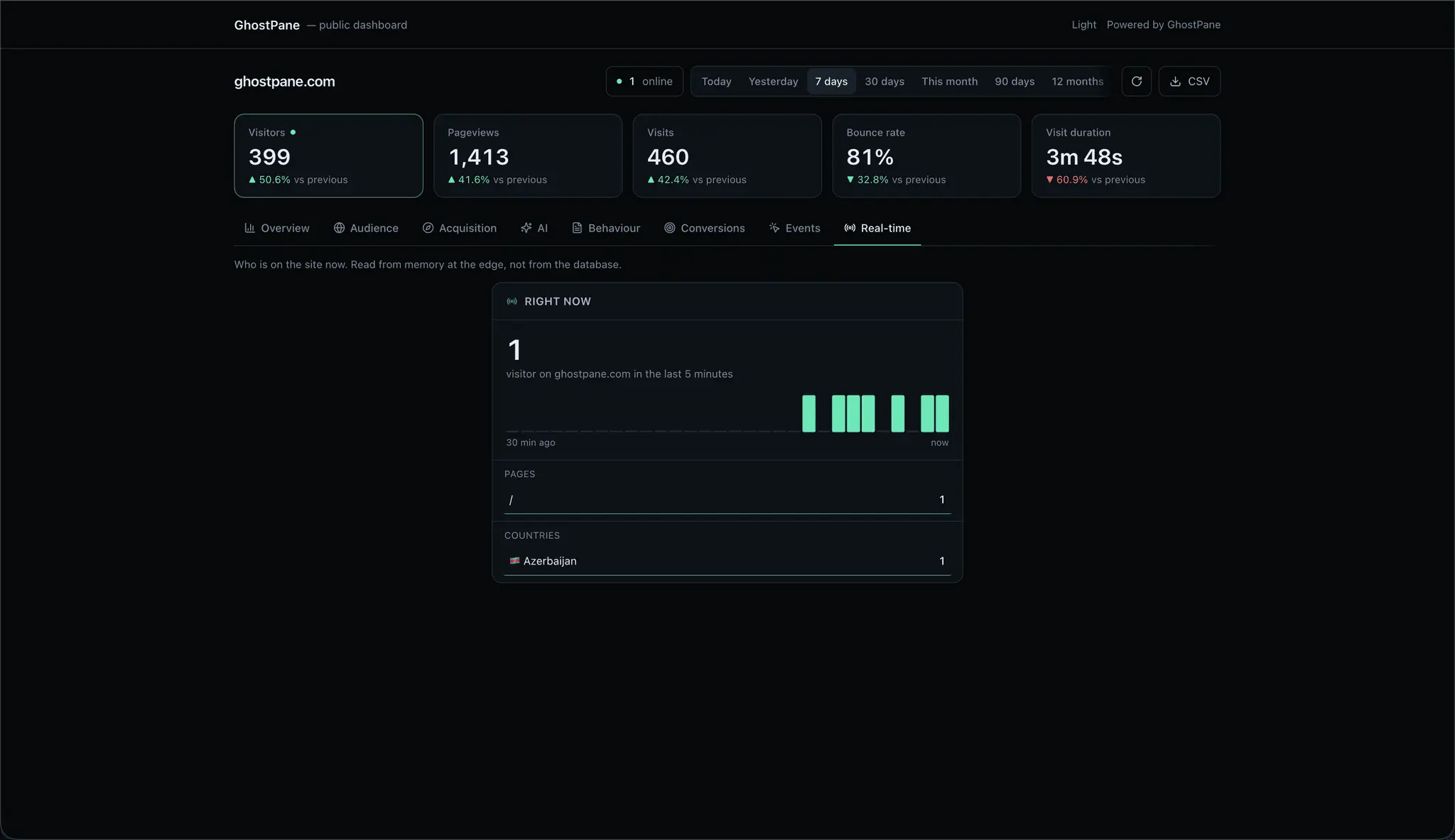The height and width of the screenshot is (840, 1455).
Task: Select the Real-time tab
Action: [877, 228]
